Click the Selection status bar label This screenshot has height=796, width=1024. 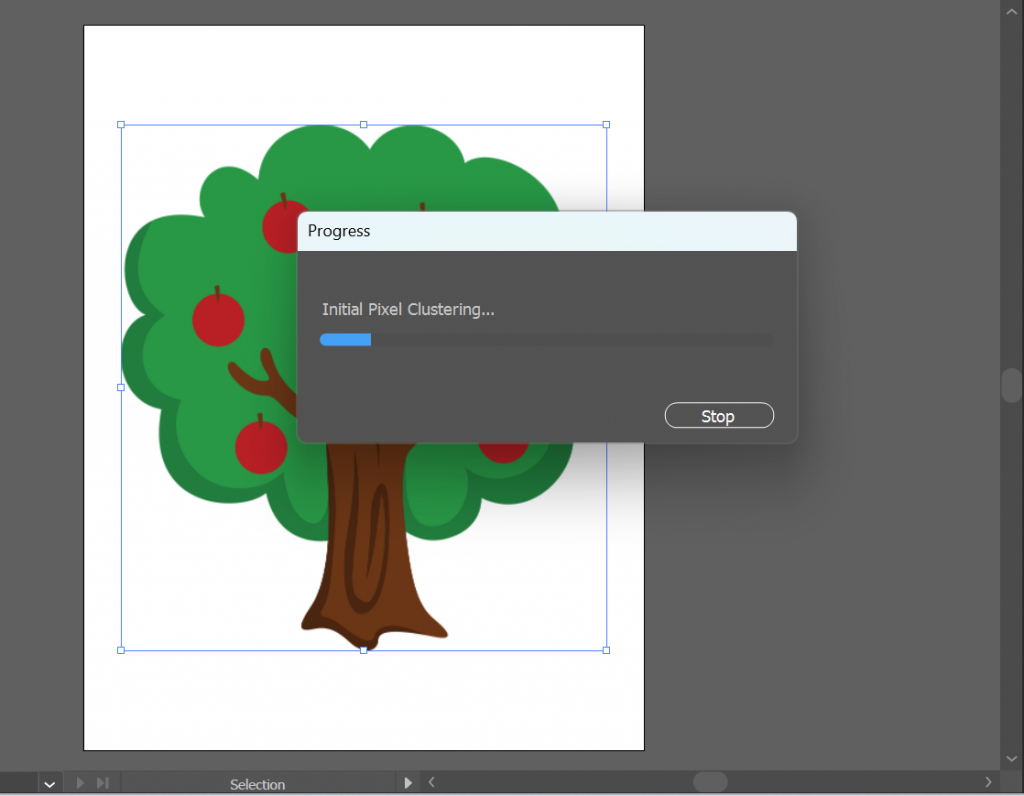coord(257,784)
